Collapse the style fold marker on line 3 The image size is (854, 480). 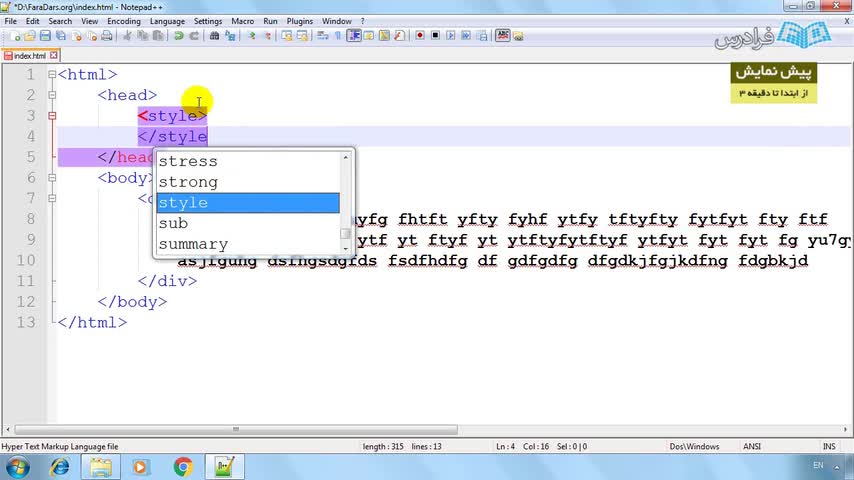52,116
